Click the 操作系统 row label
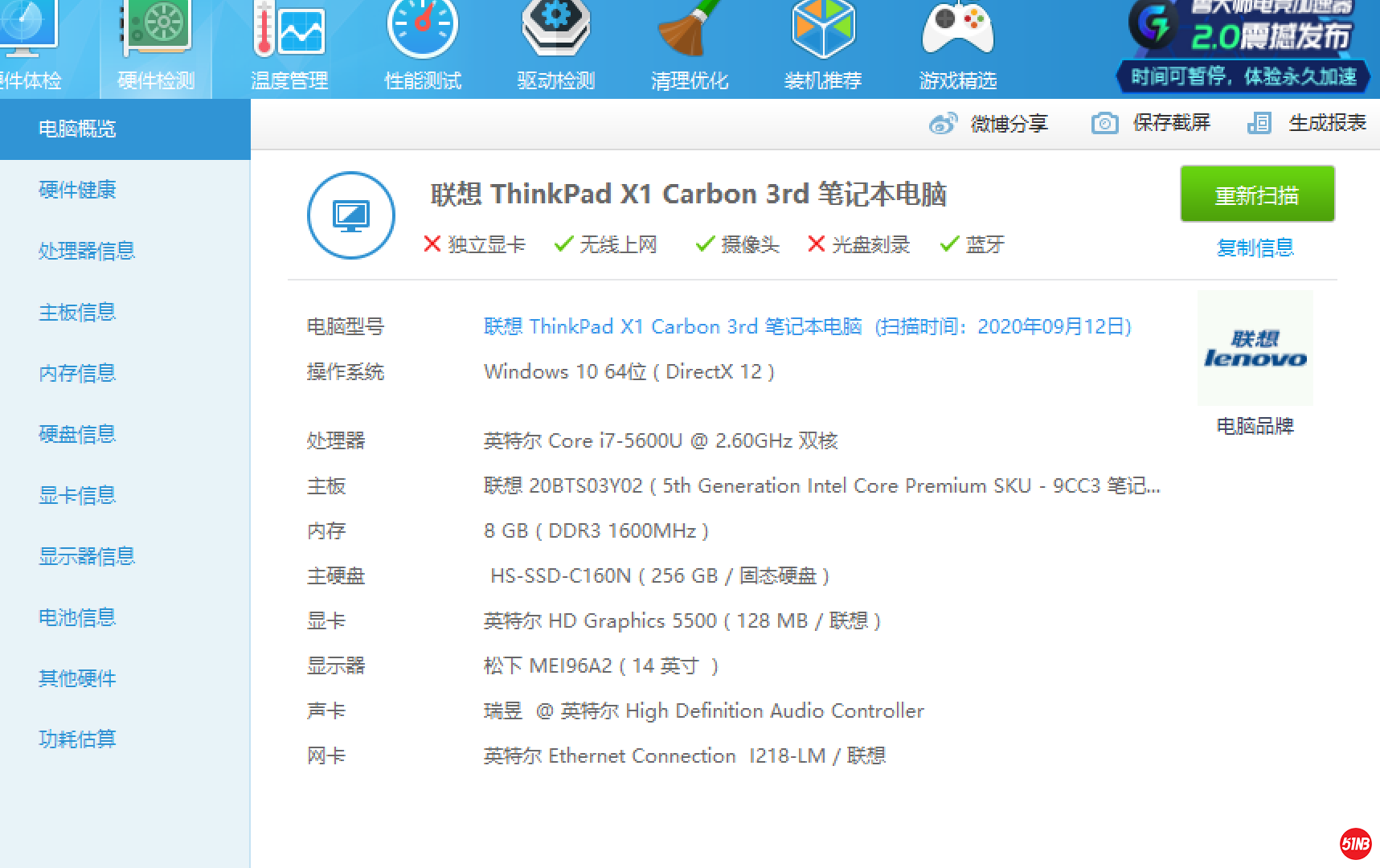Screen dimensions: 1380x868 pyautogui.click(x=346, y=372)
